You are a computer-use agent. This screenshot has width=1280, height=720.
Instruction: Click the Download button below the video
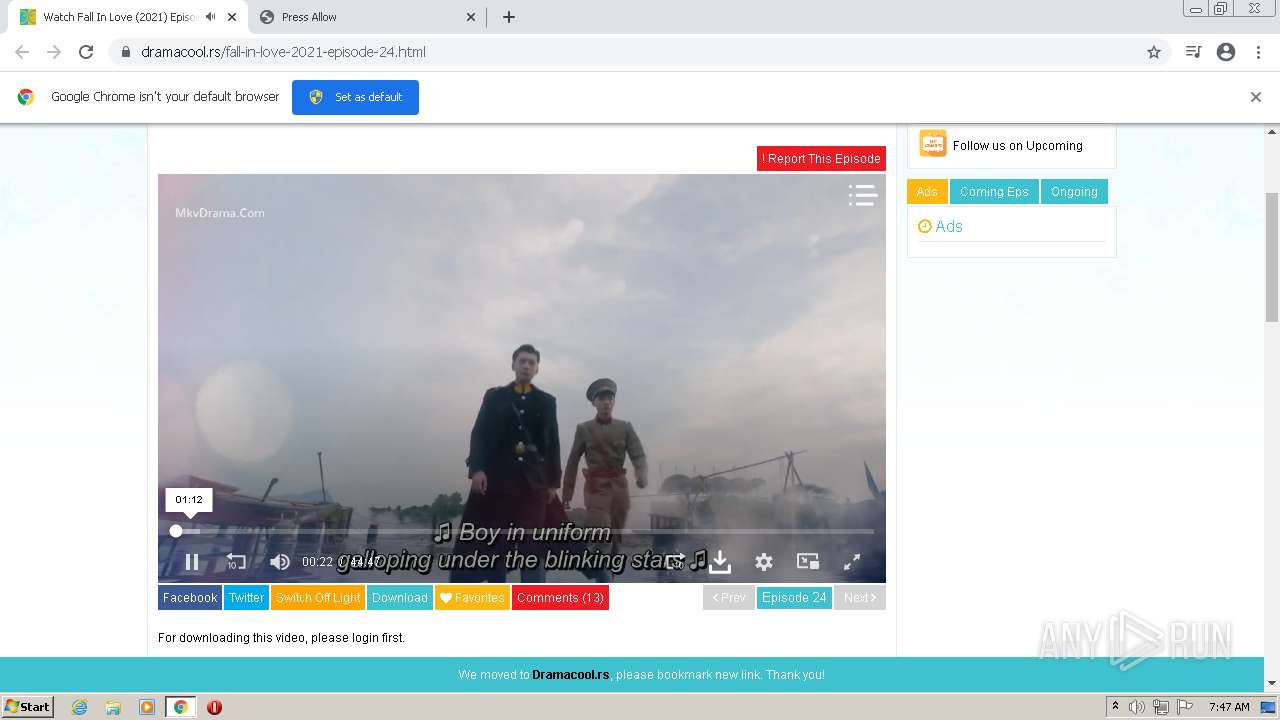(x=400, y=598)
